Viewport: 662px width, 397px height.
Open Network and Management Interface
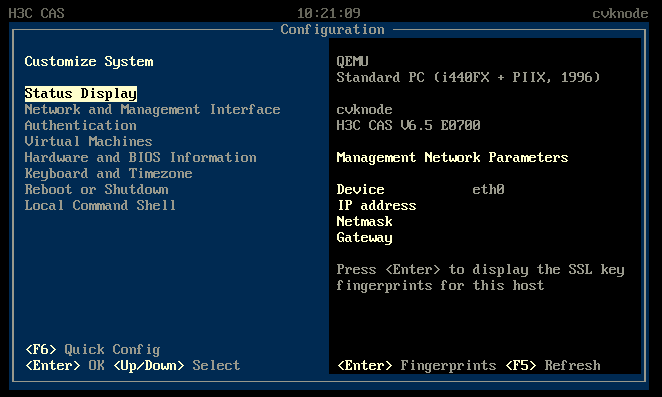click(x=152, y=109)
